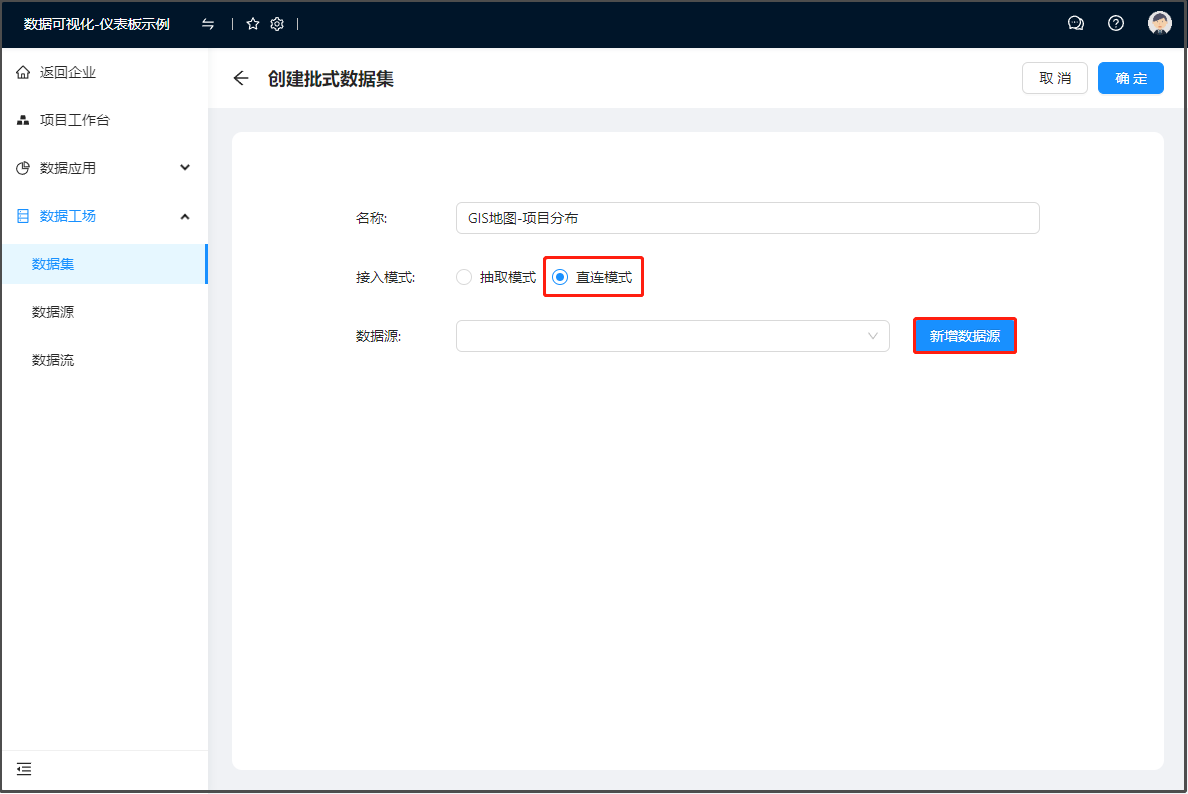
Task: Select the 直连模式 radio button
Action: 560,277
